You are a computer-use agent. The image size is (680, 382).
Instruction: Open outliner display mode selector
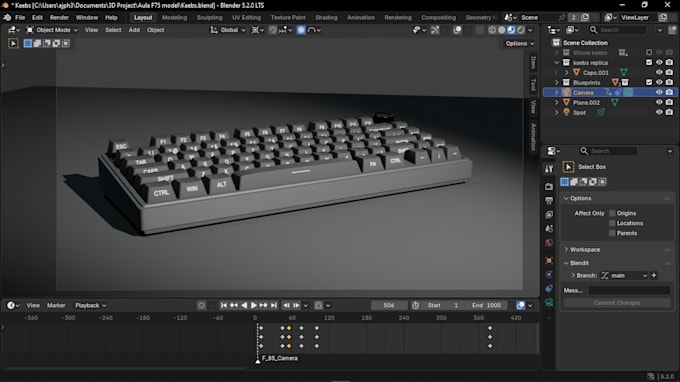coord(573,30)
